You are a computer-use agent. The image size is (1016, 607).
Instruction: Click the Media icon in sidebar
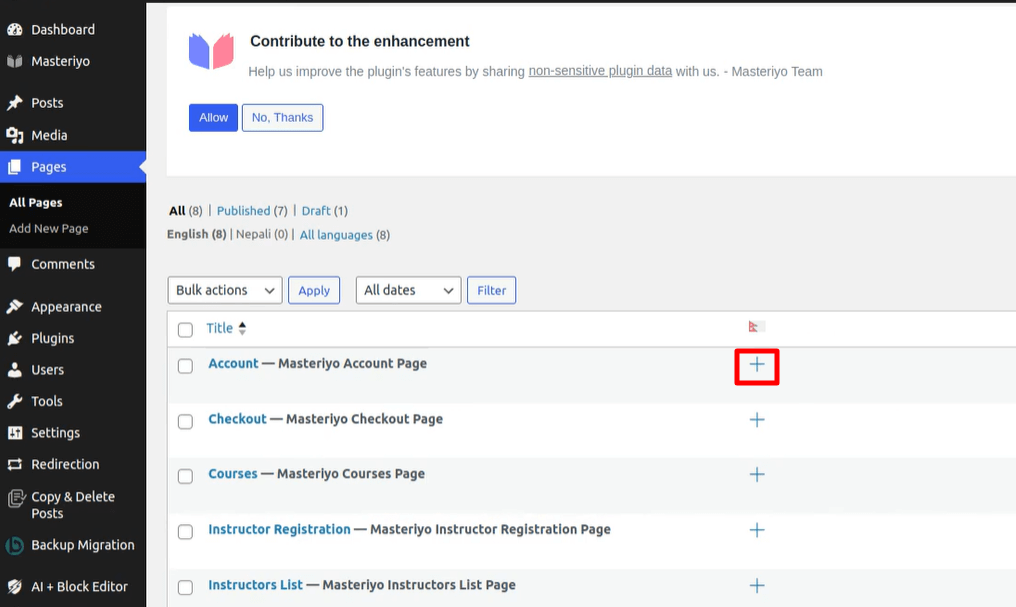pos(14,135)
